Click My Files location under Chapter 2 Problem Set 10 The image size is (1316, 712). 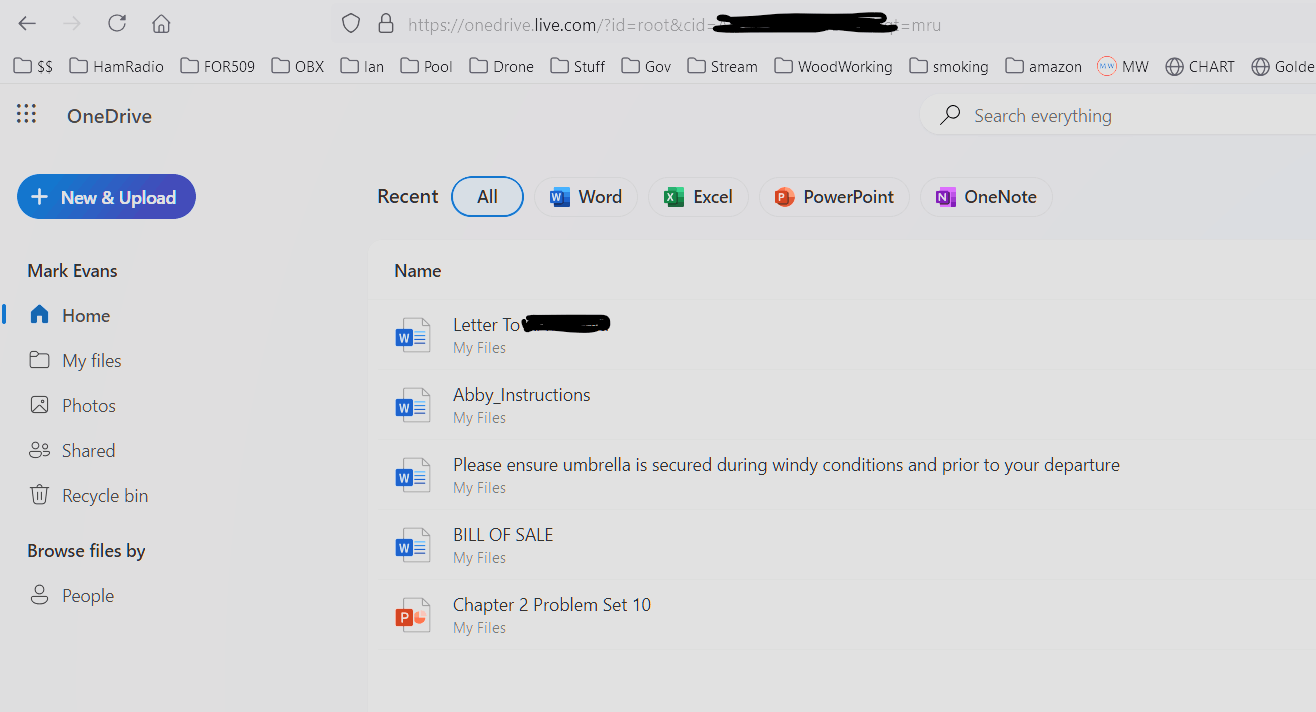[479, 628]
